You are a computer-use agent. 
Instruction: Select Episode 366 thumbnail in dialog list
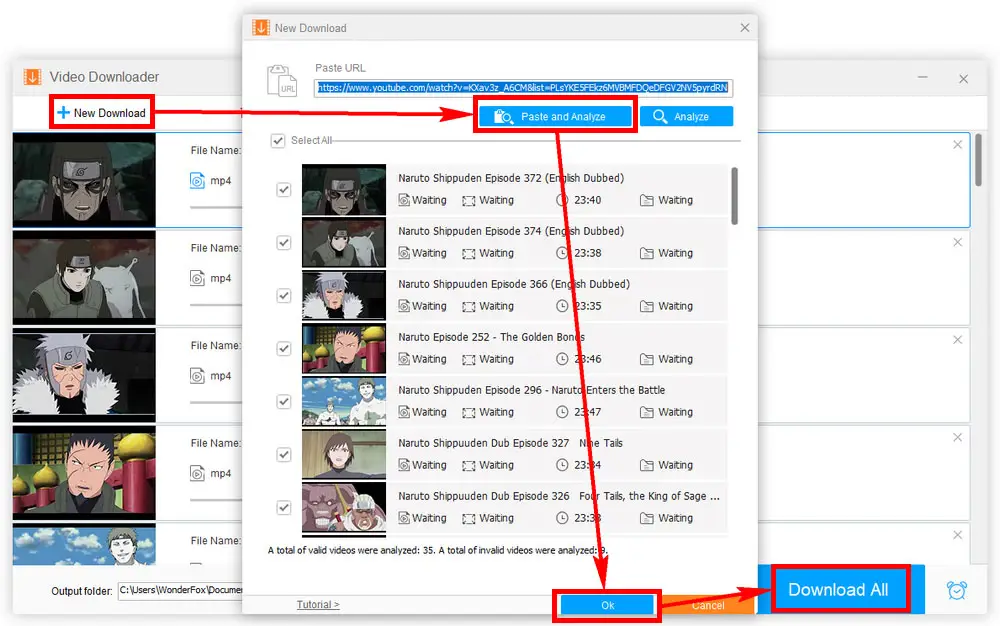coord(344,295)
